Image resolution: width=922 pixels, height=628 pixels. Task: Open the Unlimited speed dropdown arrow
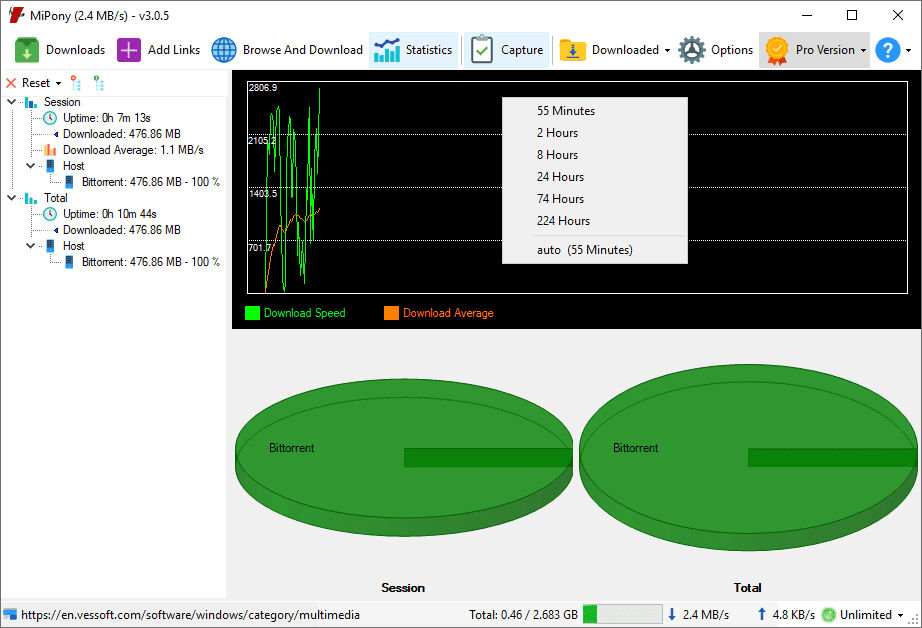(x=900, y=616)
